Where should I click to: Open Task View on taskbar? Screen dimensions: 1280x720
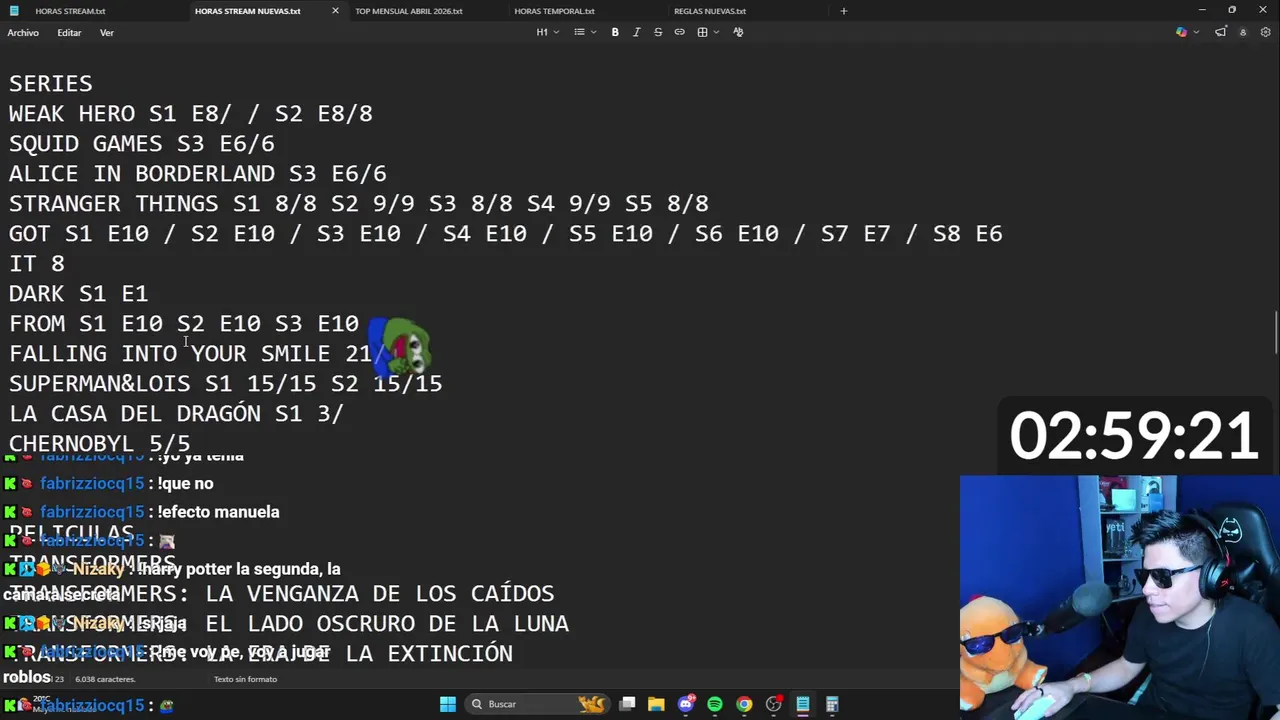[627, 704]
